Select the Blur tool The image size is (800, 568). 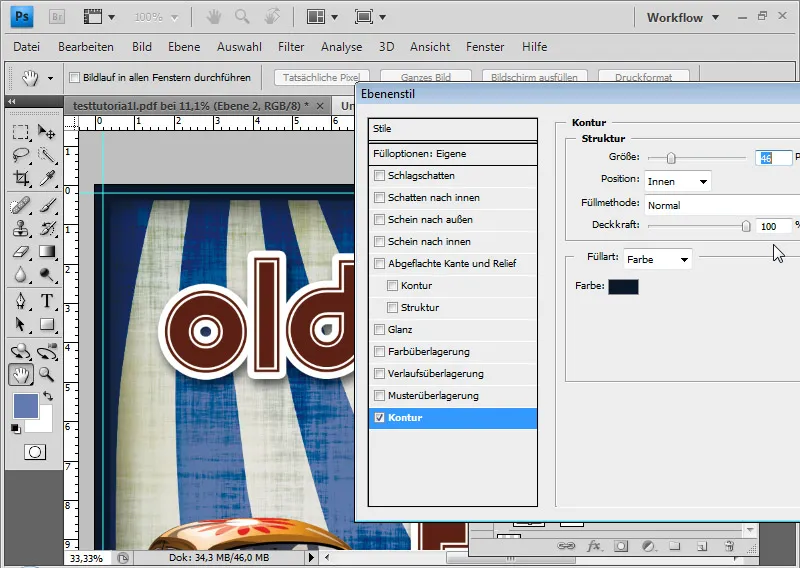coord(21,275)
